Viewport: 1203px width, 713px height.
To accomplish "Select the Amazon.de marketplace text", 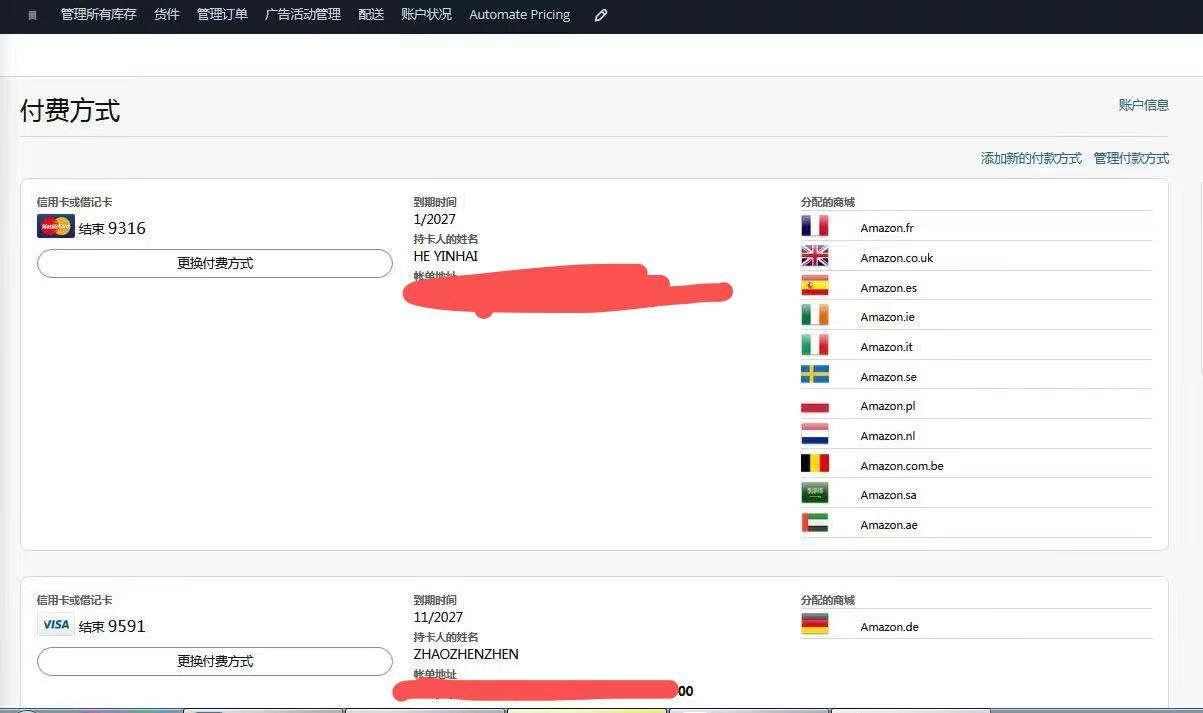I will pyautogui.click(x=890, y=627).
